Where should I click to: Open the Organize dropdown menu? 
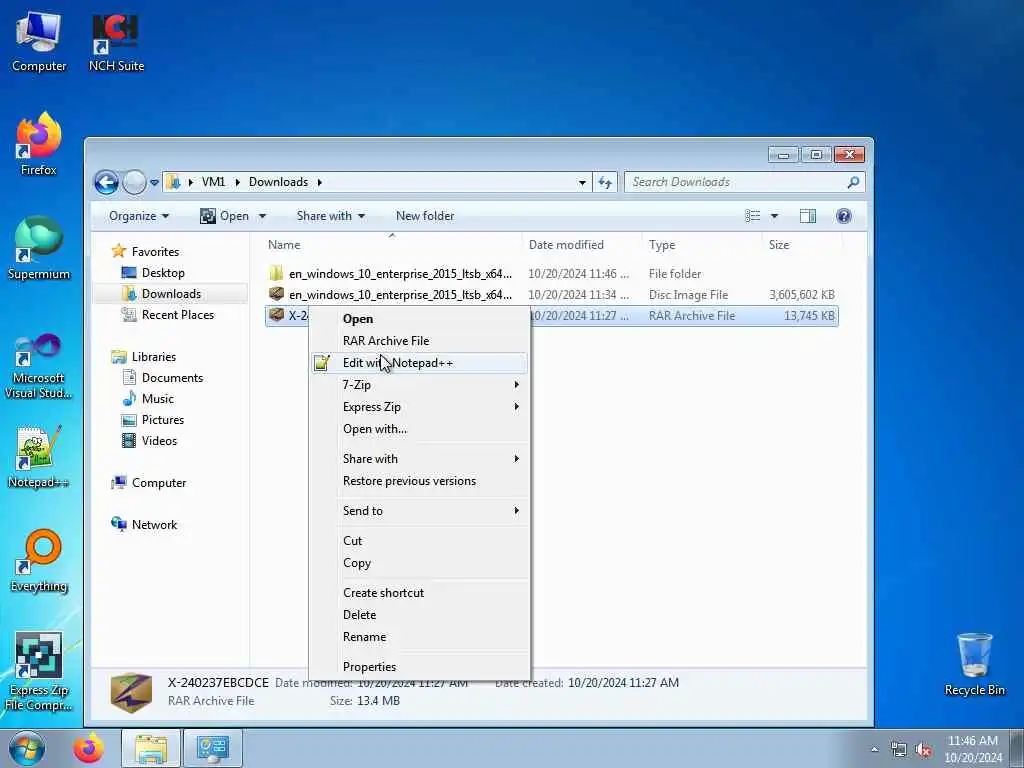138,216
